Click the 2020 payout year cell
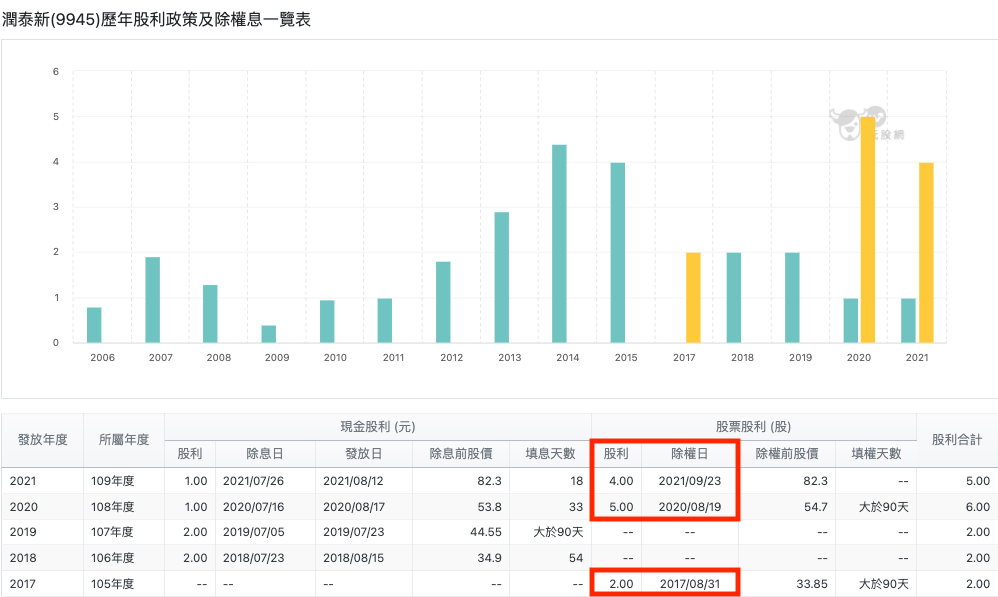The width and height of the screenshot is (998, 597). [43, 507]
